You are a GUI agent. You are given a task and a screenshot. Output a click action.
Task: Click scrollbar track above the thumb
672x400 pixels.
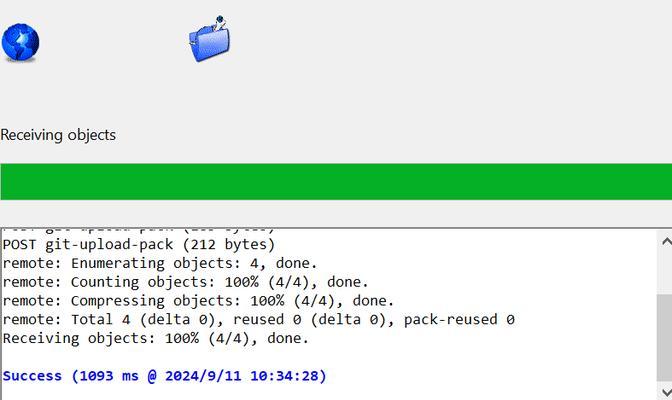(665, 273)
